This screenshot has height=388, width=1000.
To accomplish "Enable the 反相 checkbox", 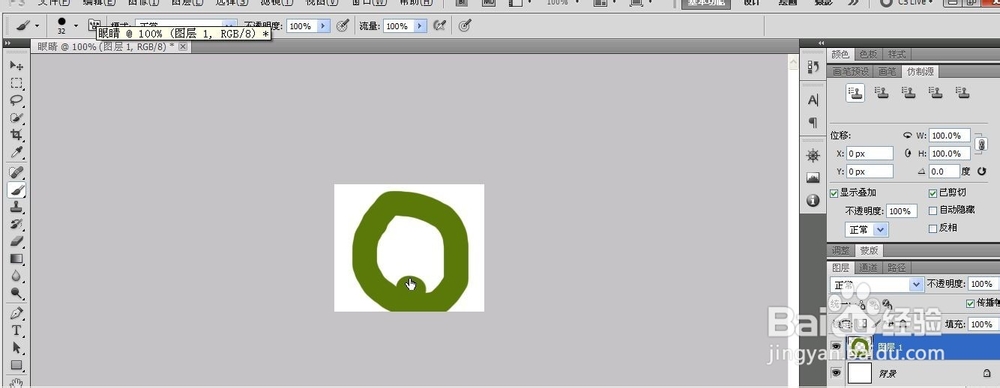I will (934, 228).
